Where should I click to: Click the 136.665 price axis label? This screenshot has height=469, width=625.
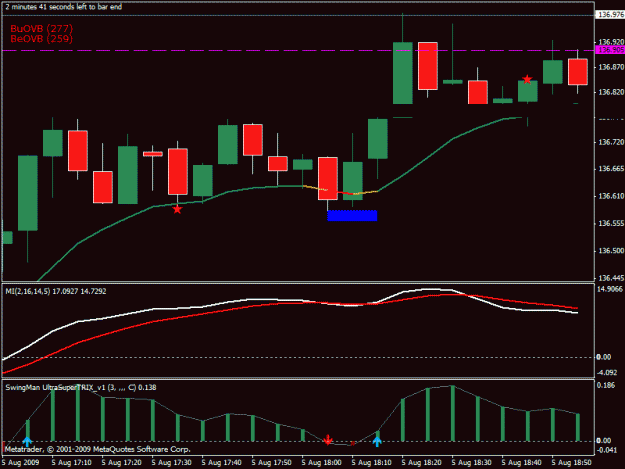point(611,169)
